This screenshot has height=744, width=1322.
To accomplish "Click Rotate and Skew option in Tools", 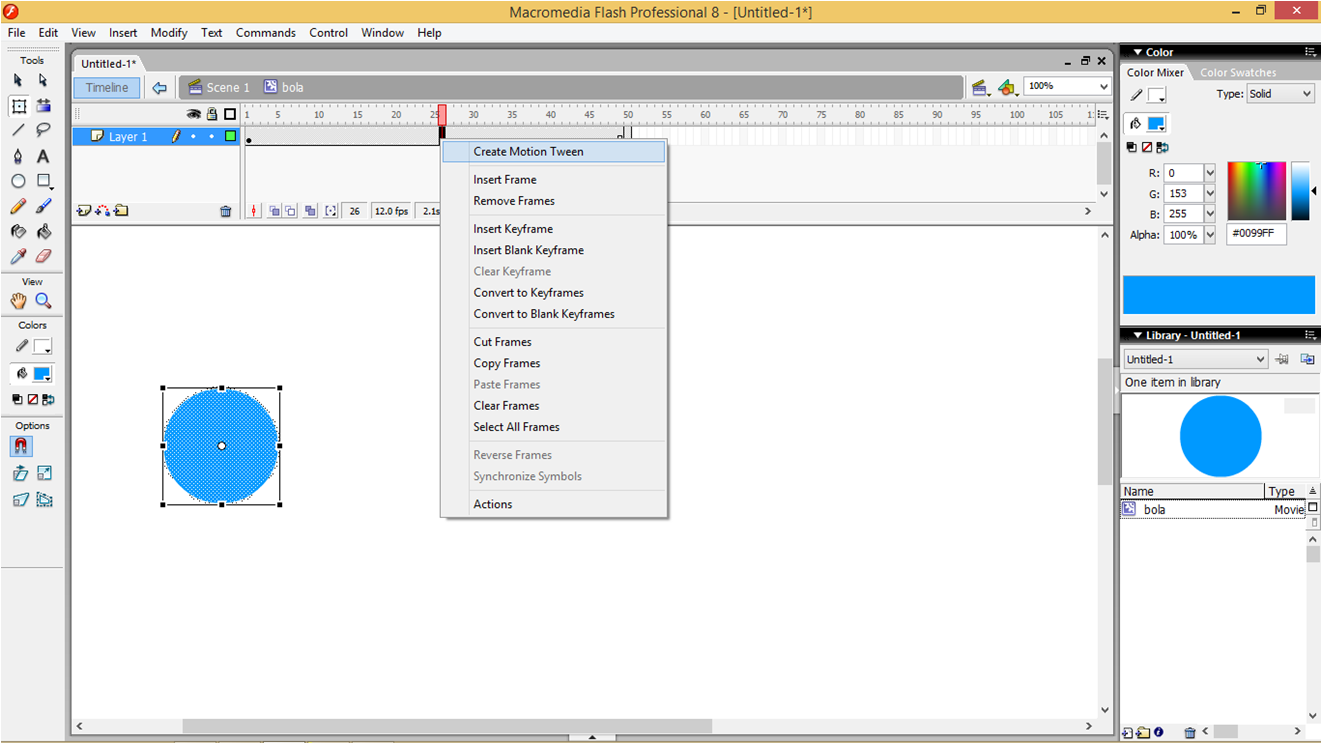I will click(x=19, y=473).
